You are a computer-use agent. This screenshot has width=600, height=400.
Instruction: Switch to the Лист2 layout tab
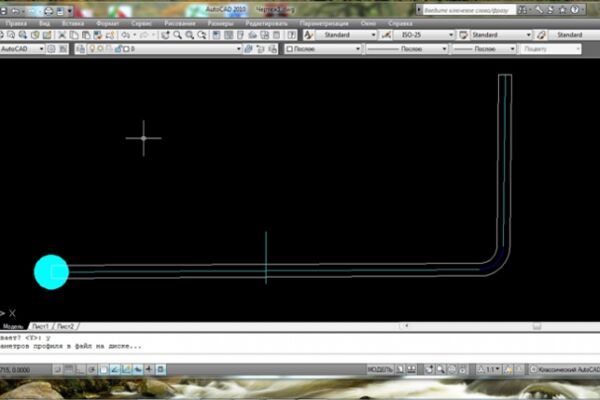coord(66,327)
